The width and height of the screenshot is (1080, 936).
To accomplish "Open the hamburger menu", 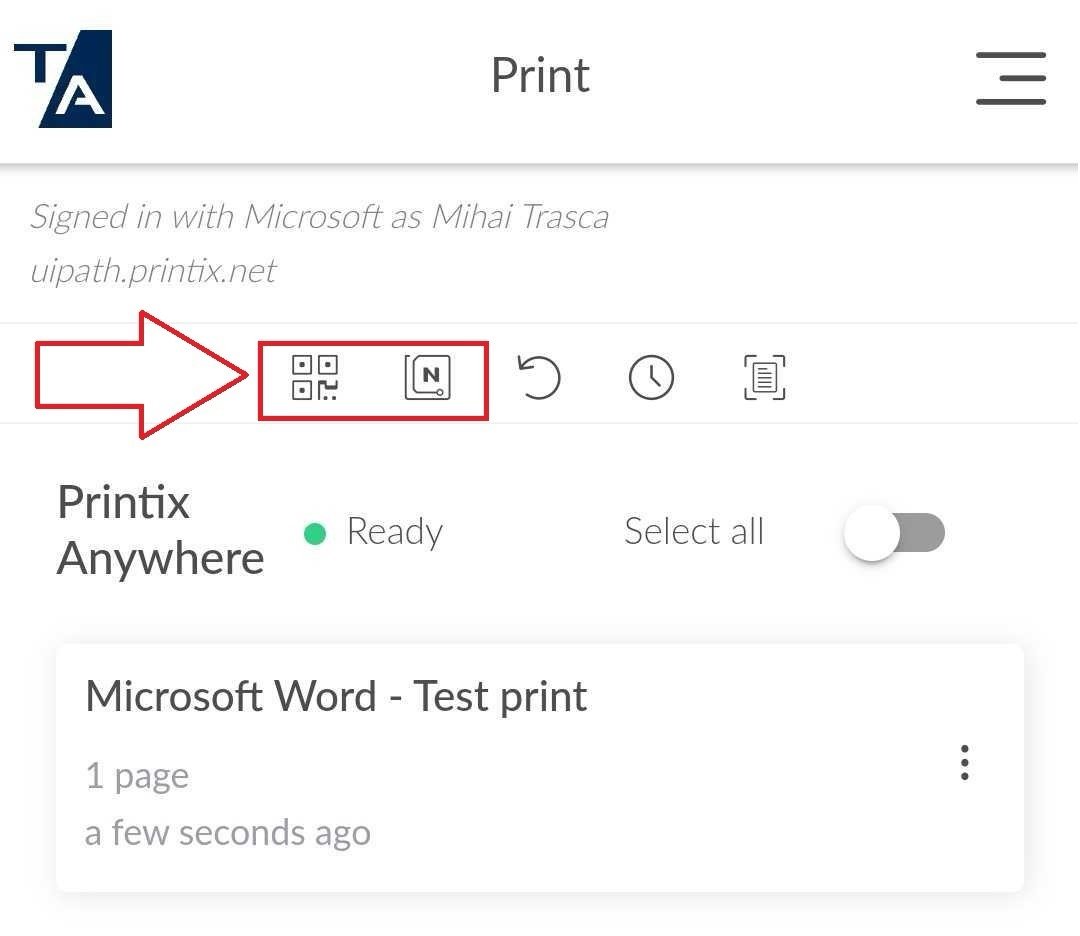I will click(x=1010, y=78).
